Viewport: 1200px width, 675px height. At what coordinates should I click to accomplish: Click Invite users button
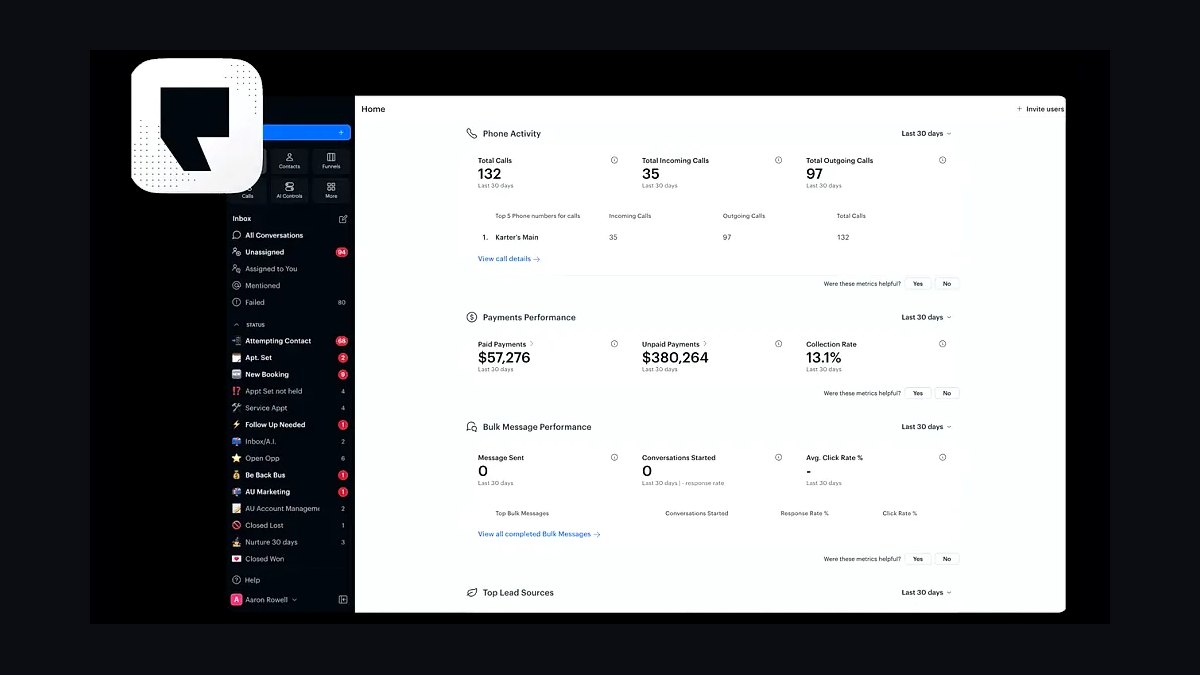1040,109
